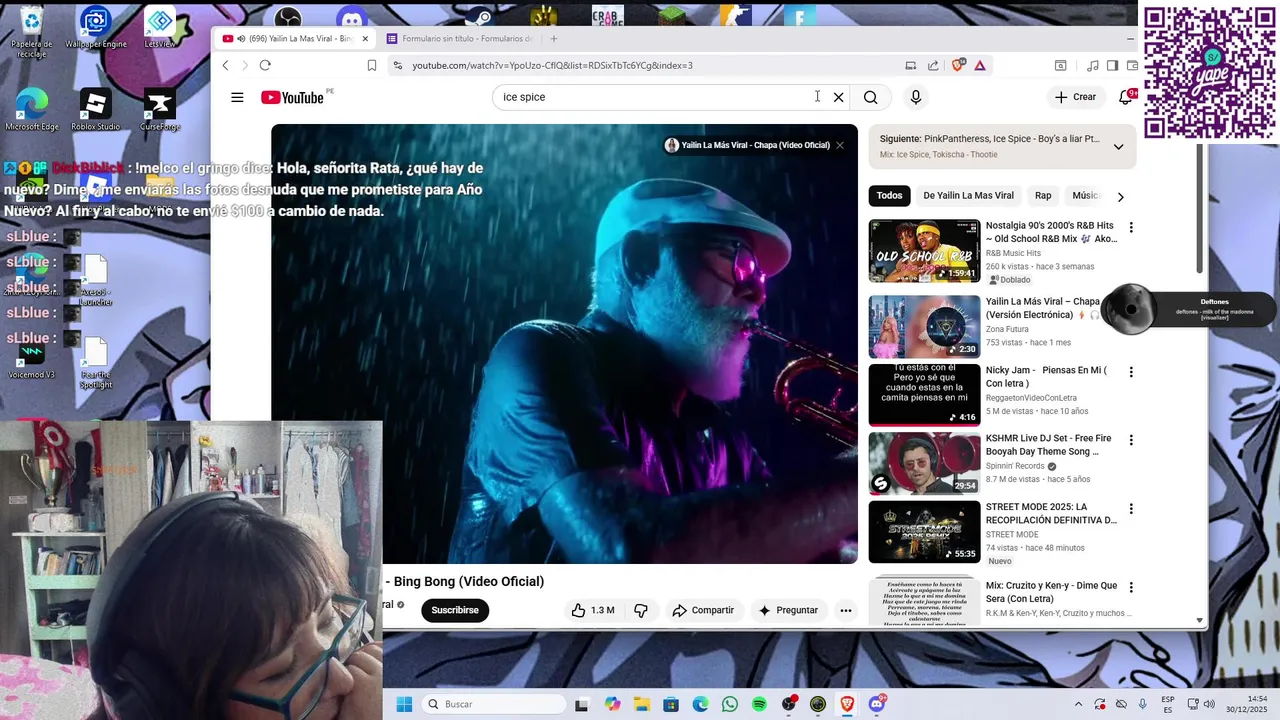
Task: Click the YouTube URL in the address bar
Action: pyautogui.click(x=552, y=65)
